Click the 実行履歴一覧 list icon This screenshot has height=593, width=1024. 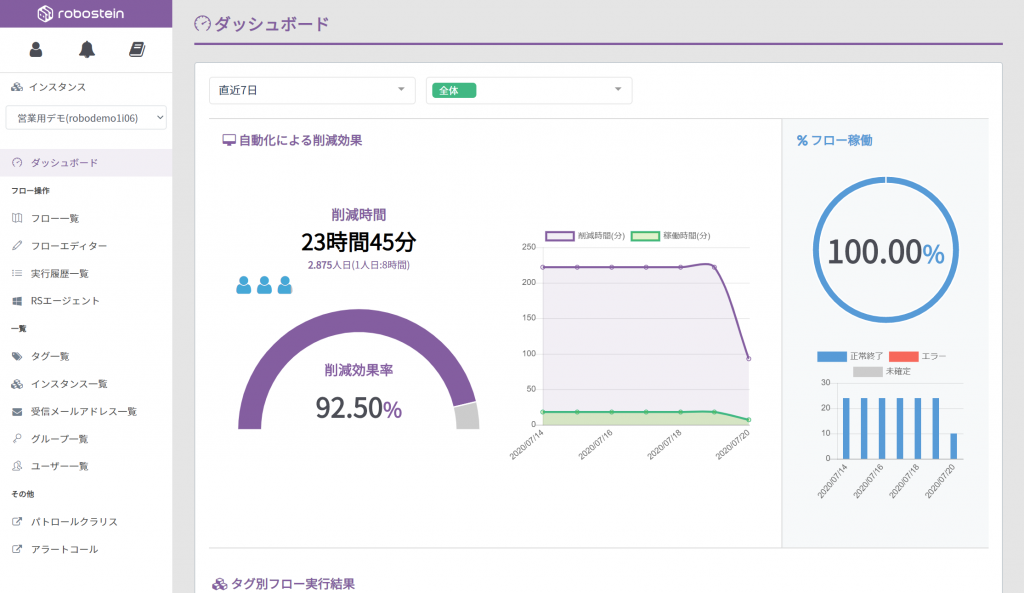(17, 273)
